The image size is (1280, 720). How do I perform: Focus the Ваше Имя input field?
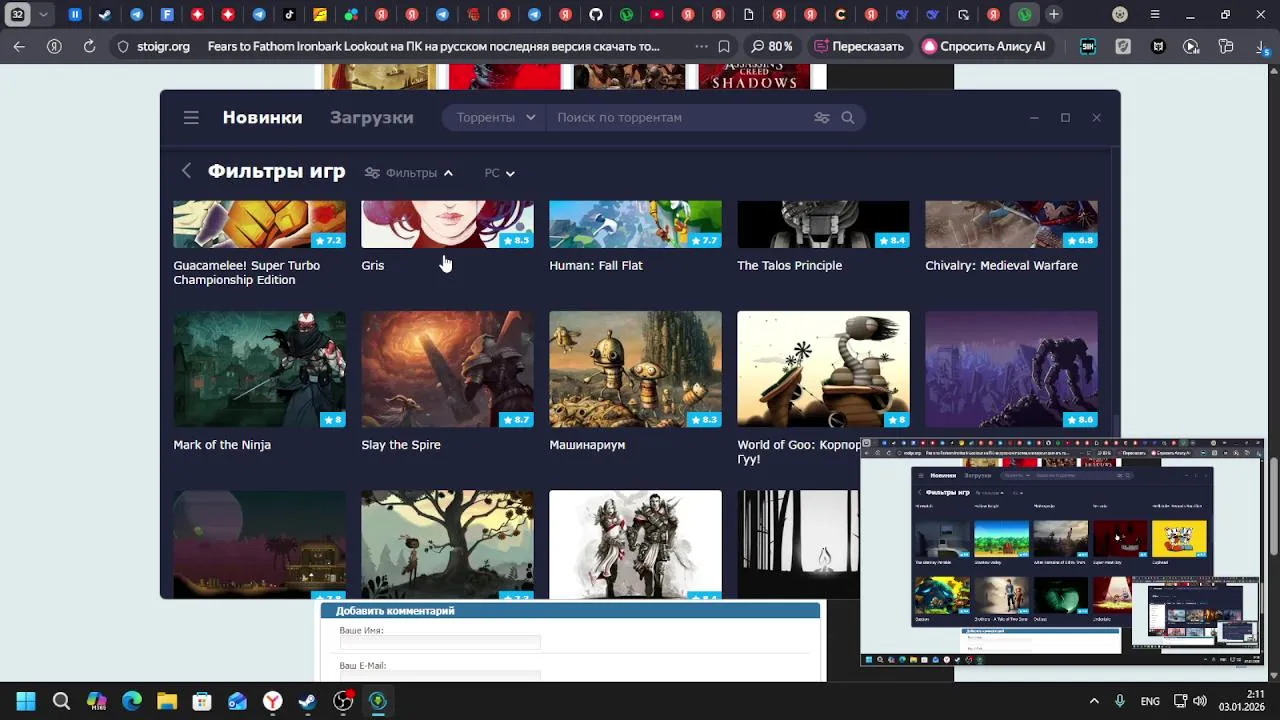440,643
